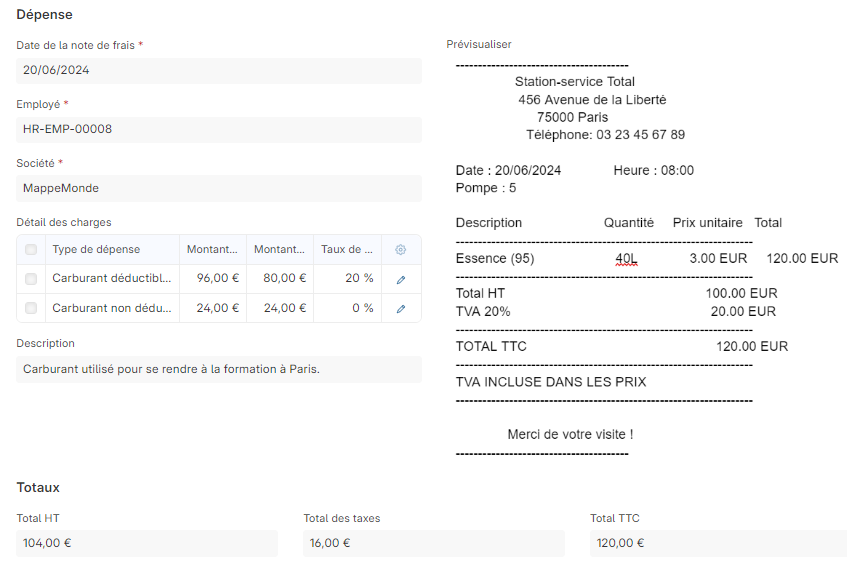Select the 20 % tax rate cell
The height and width of the screenshot is (572, 847).
(x=347, y=279)
